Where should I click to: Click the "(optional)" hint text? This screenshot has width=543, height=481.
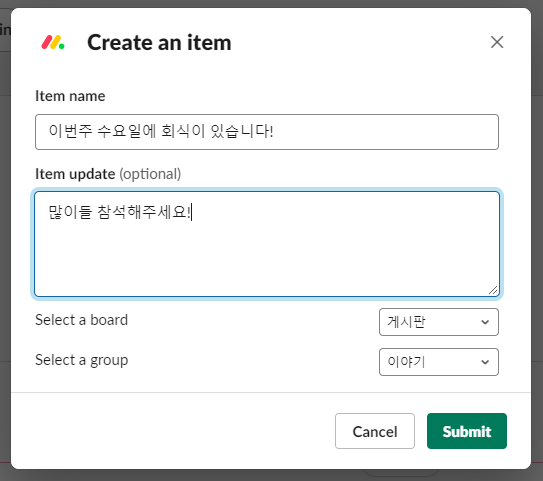tap(150, 174)
